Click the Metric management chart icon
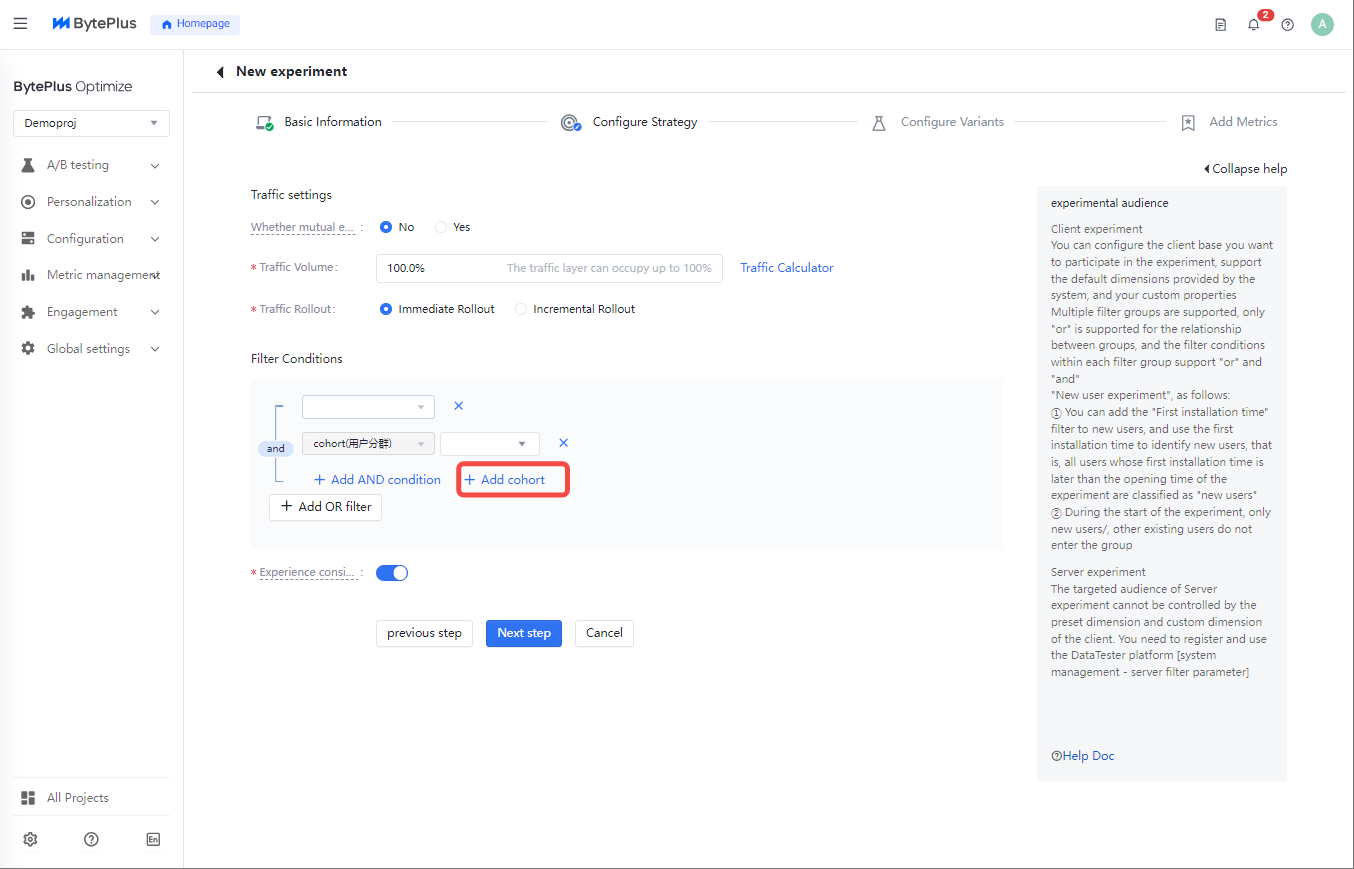The image size is (1354, 869). coord(28,275)
